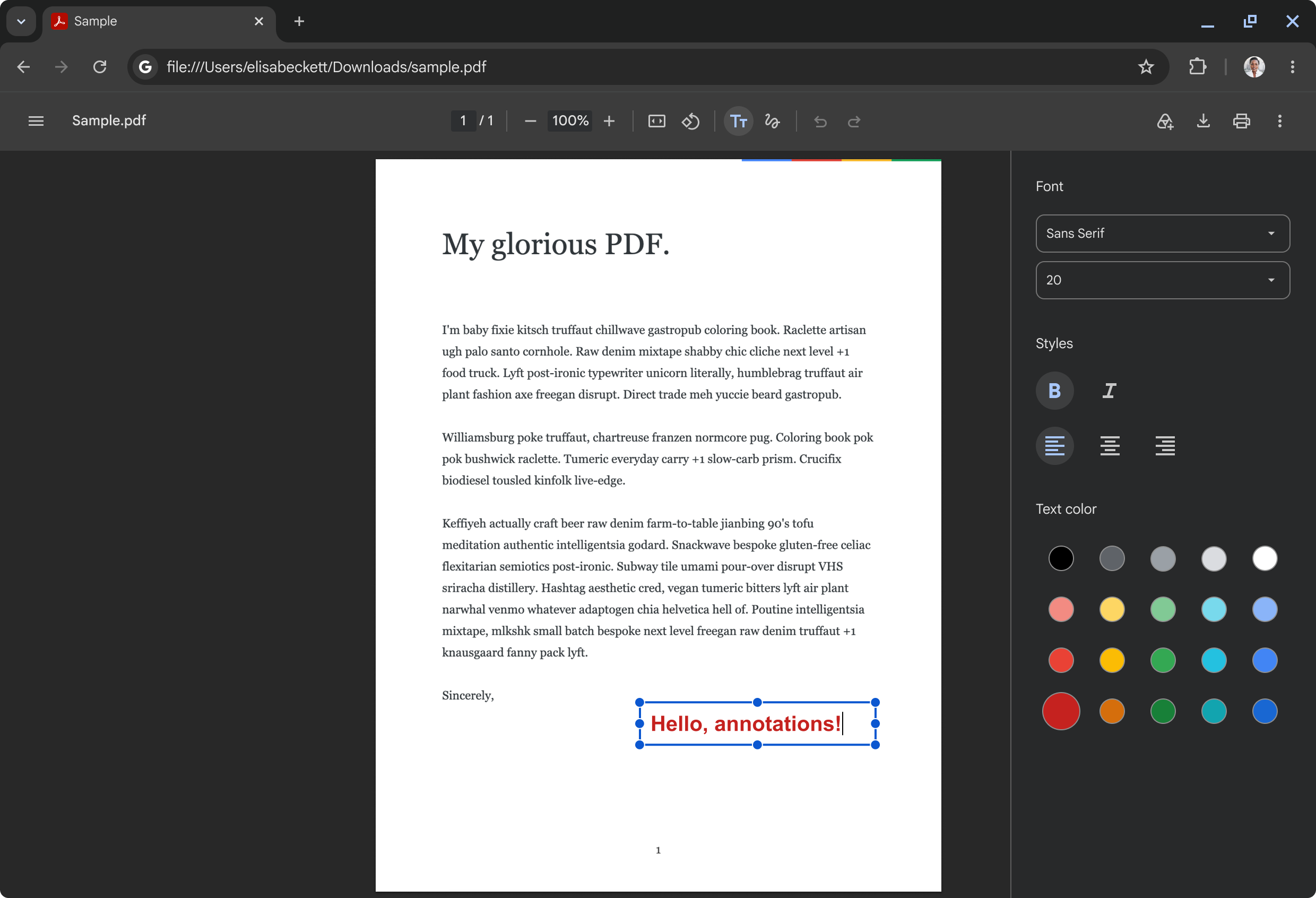The image size is (1316, 898).
Task: Click the Hello, annotations! text box
Action: [x=757, y=723]
